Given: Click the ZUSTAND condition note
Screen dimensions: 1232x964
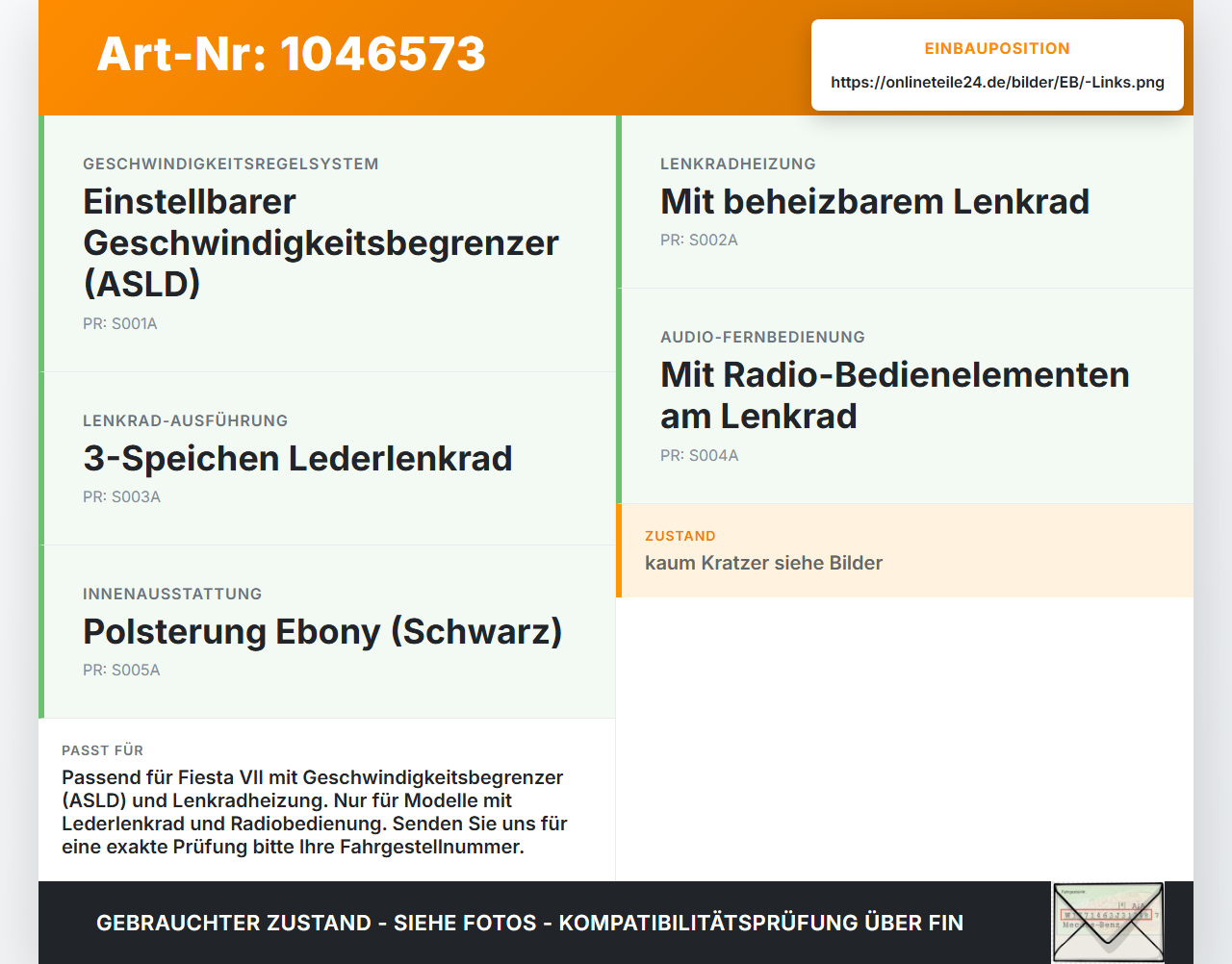Looking at the screenshot, I should [905, 550].
